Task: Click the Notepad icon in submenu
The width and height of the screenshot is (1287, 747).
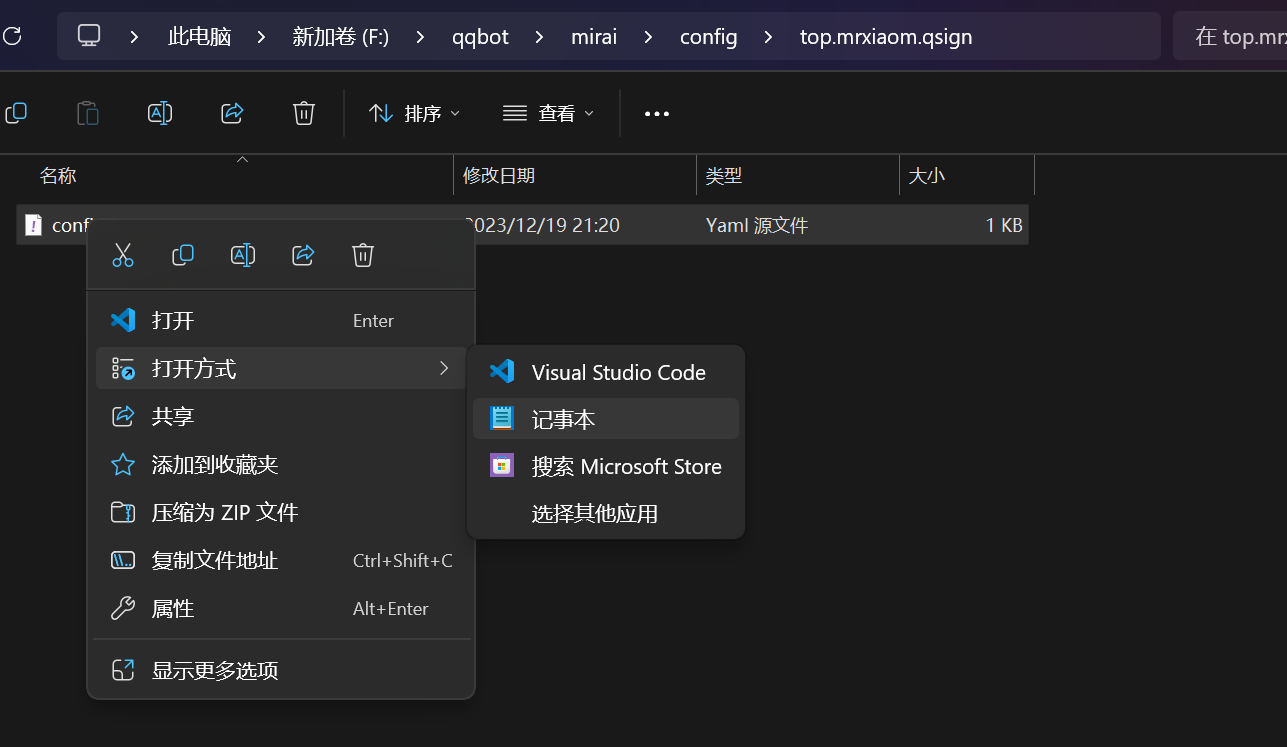Action: click(502, 419)
